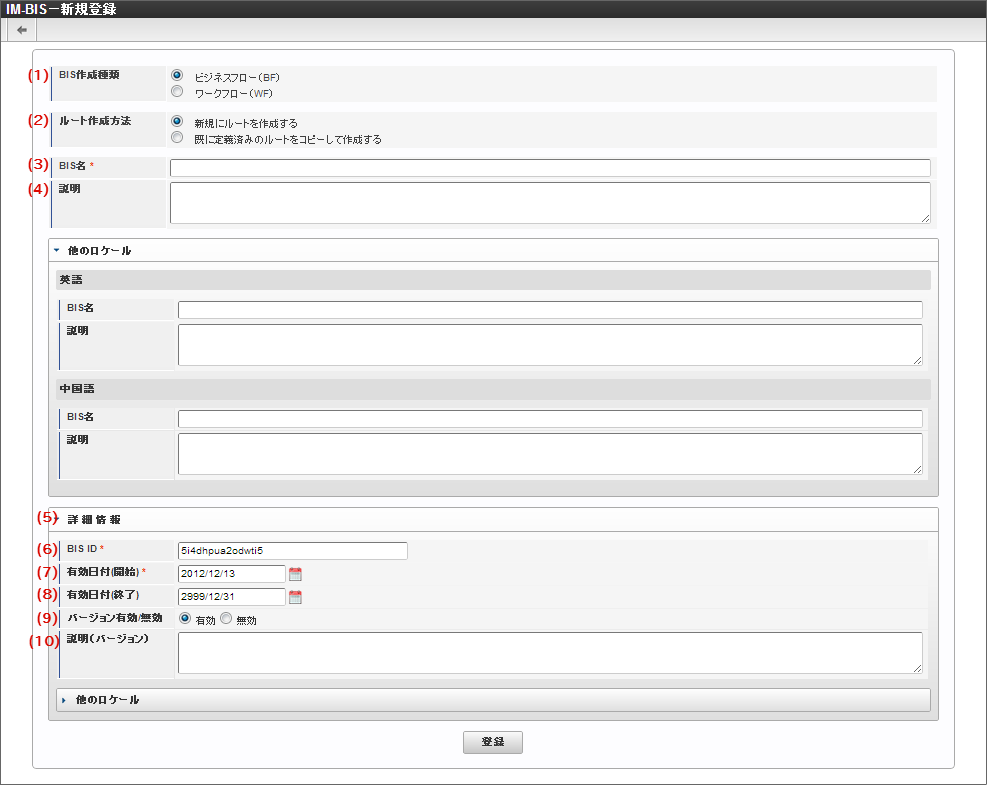Click the 有効日付(終了) date field
Image resolution: width=987 pixels, height=785 pixels.
[232, 596]
